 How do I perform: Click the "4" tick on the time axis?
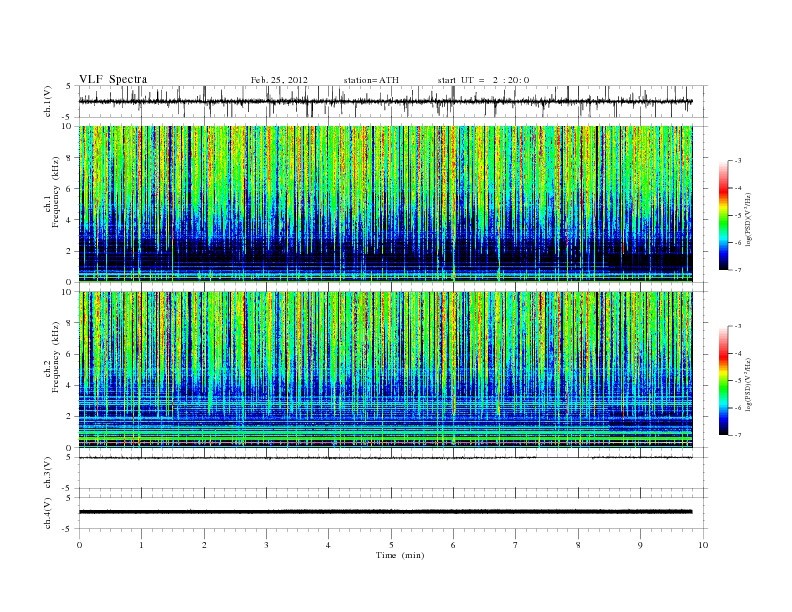click(328, 545)
